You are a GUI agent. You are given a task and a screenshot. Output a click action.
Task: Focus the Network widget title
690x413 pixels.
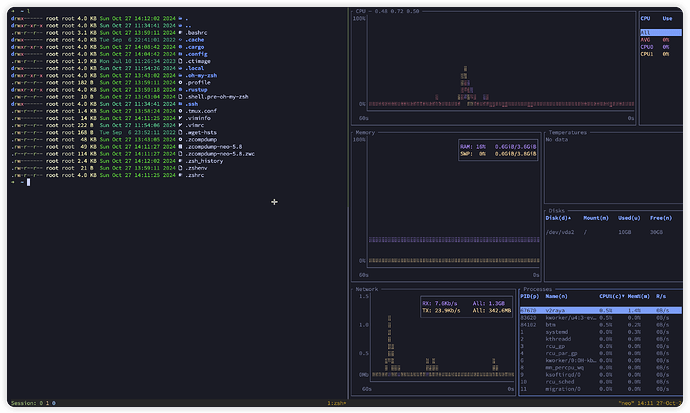(x=367, y=289)
